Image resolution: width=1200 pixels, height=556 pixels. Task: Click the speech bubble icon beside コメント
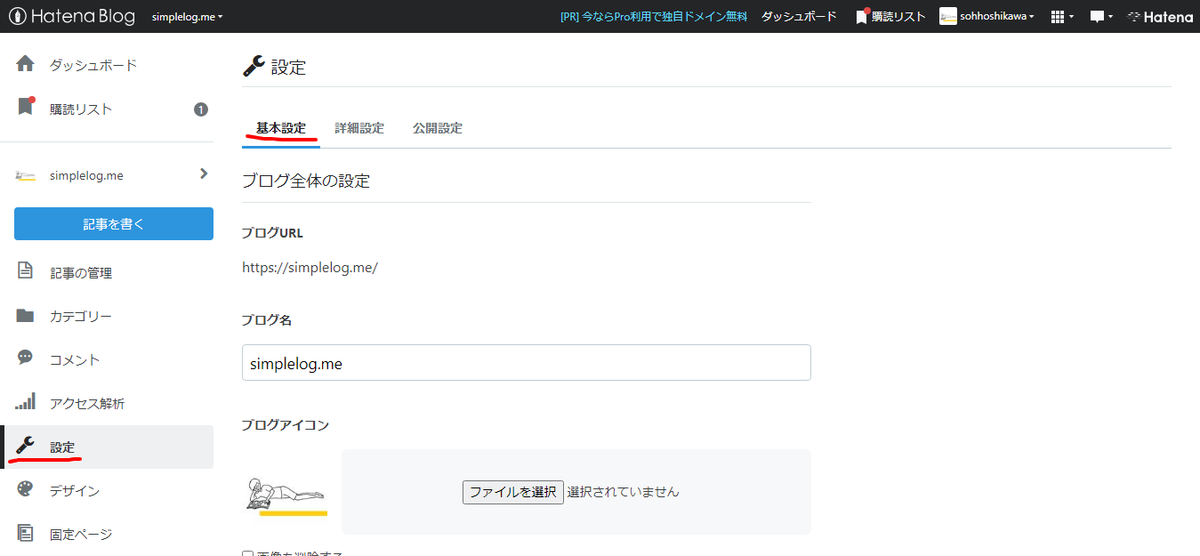pyautogui.click(x=26, y=358)
